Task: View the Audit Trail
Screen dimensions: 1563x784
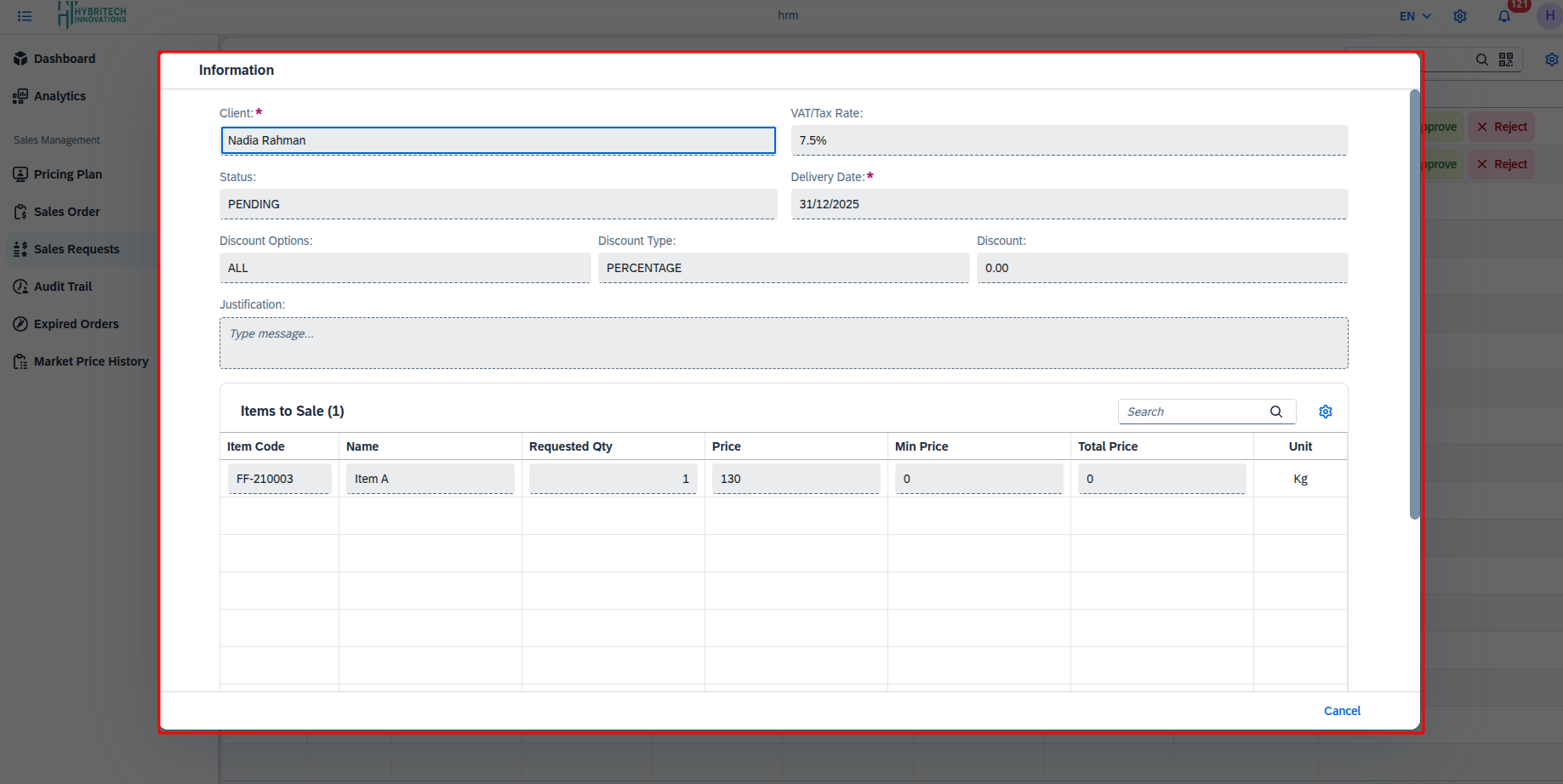Action: tap(62, 286)
